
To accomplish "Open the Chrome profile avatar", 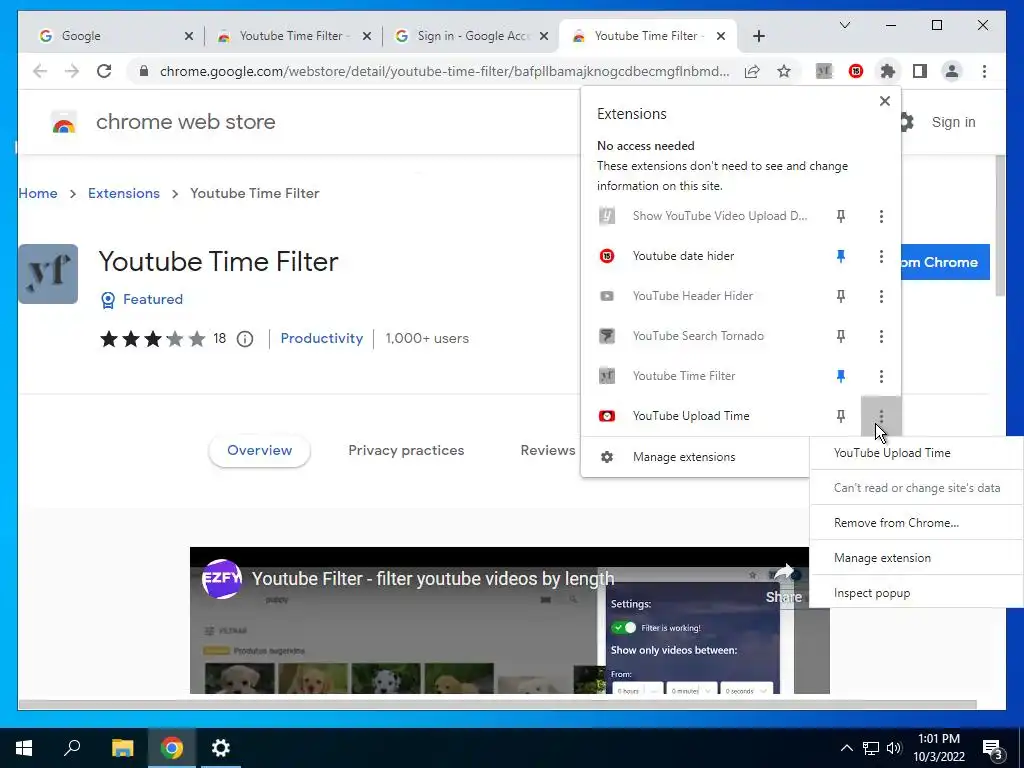I will tap(952, 71).
